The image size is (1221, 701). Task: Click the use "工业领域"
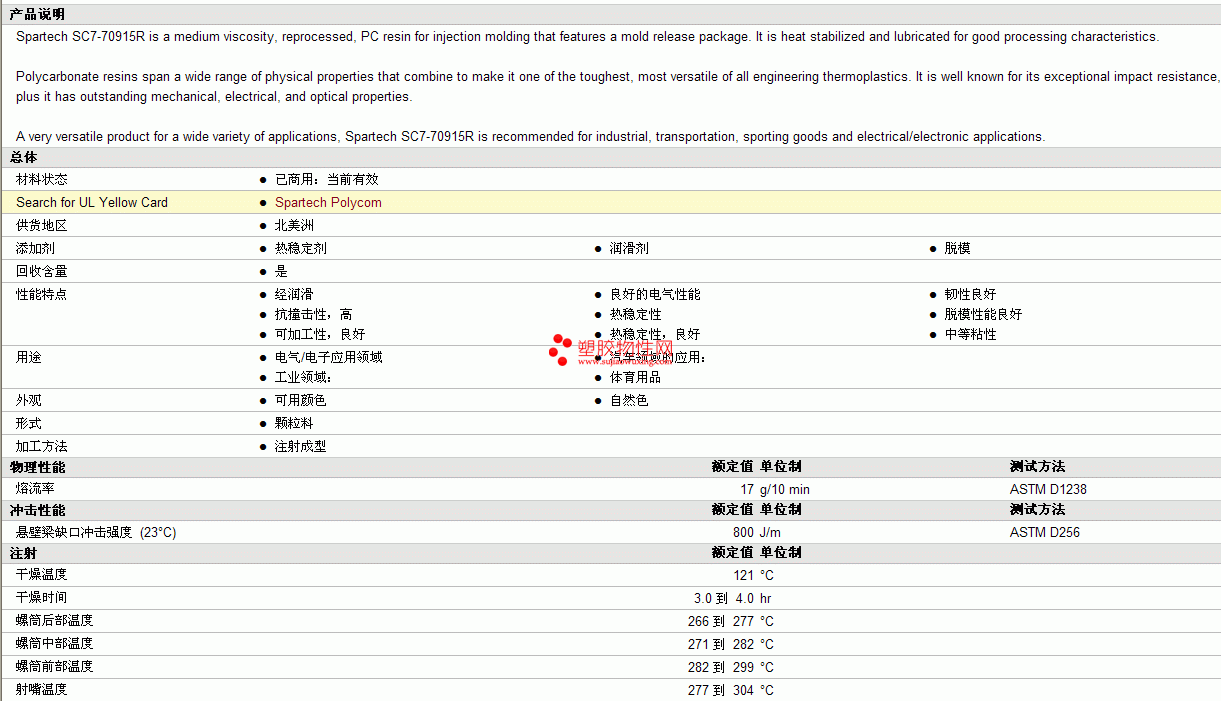point(303,377)
